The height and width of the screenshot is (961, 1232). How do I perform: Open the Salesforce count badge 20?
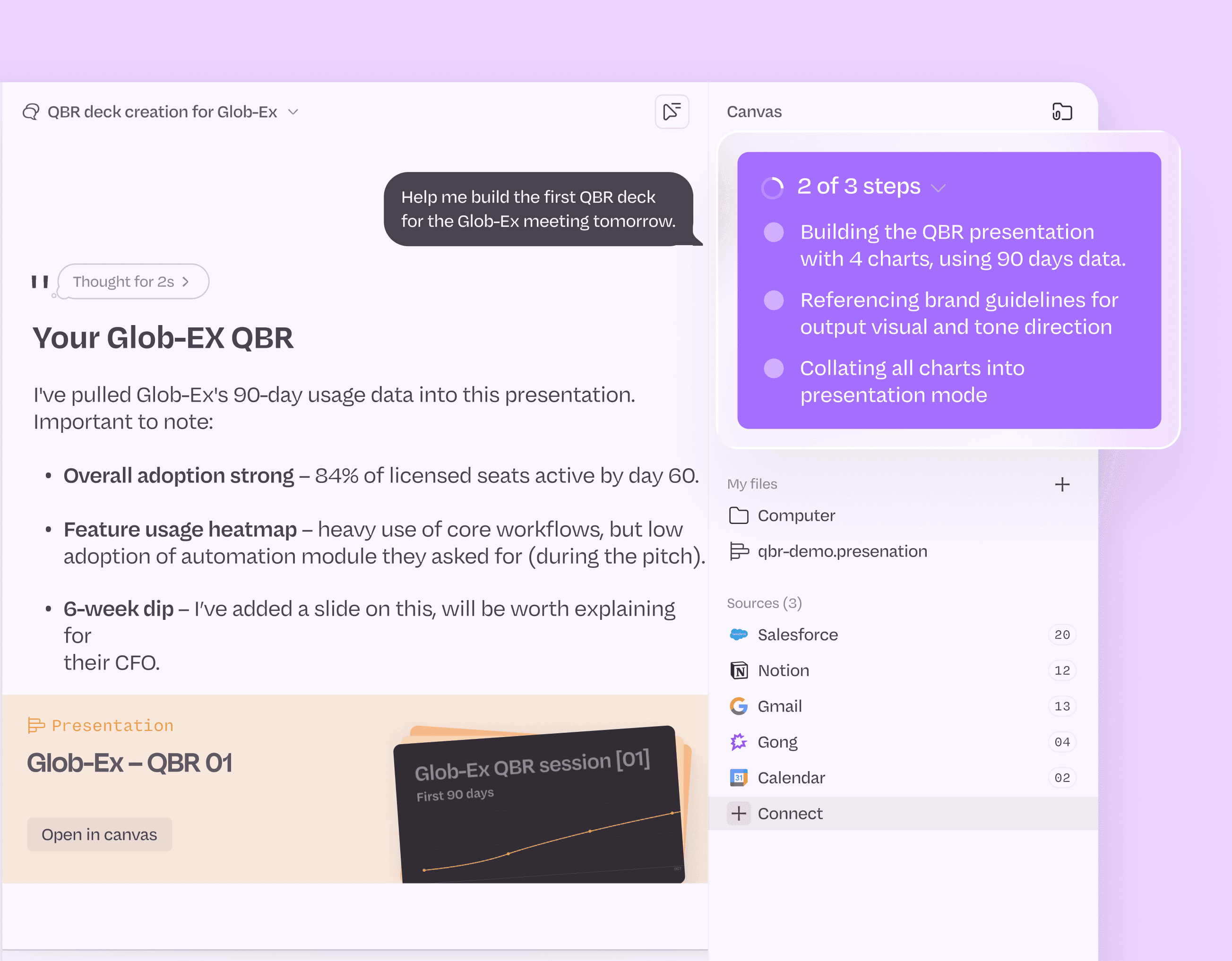tap(1062, 635)
